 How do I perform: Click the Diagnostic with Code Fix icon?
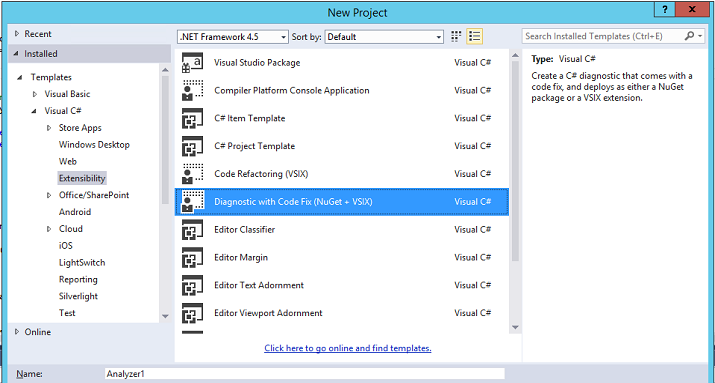(192, 202)
